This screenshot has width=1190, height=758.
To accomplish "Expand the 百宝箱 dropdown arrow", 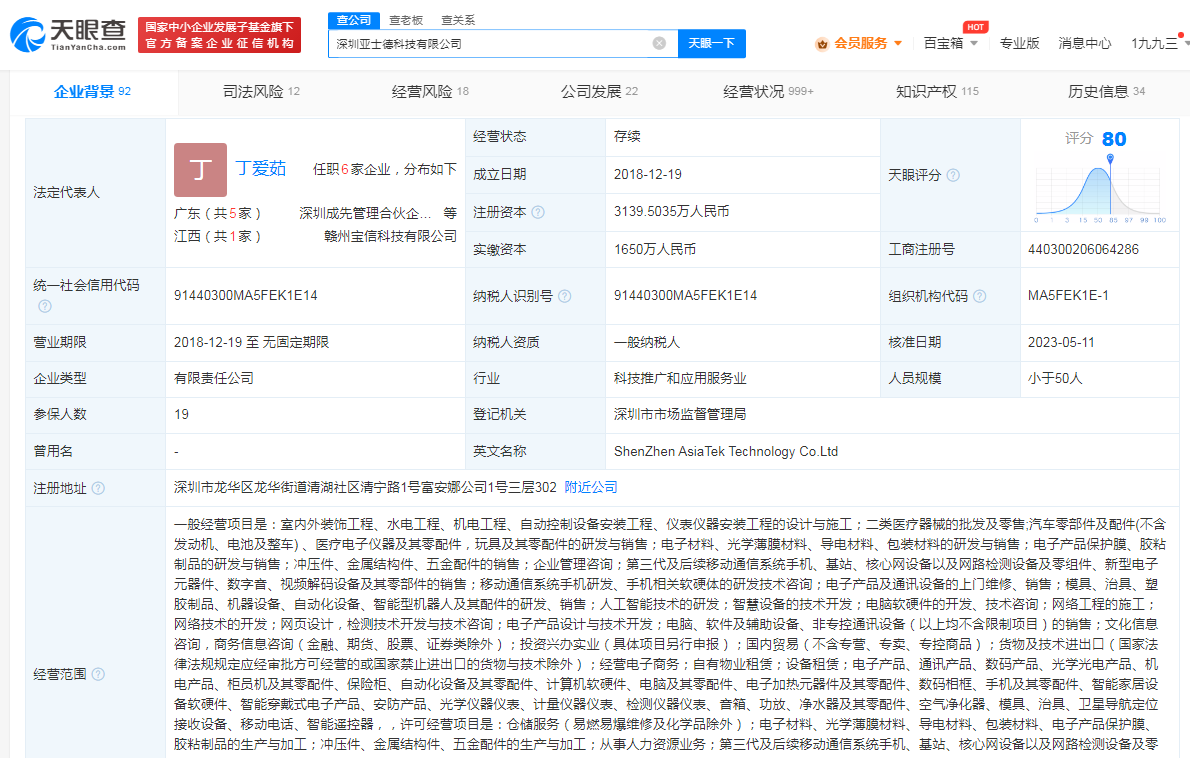I will click(x=974, y=43).
